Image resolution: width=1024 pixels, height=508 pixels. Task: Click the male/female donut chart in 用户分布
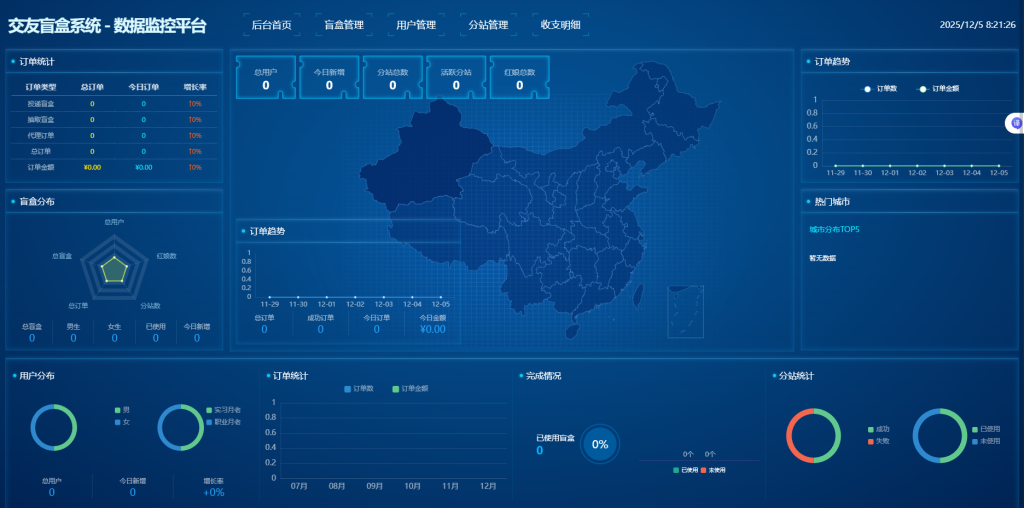tap(54, 428)
